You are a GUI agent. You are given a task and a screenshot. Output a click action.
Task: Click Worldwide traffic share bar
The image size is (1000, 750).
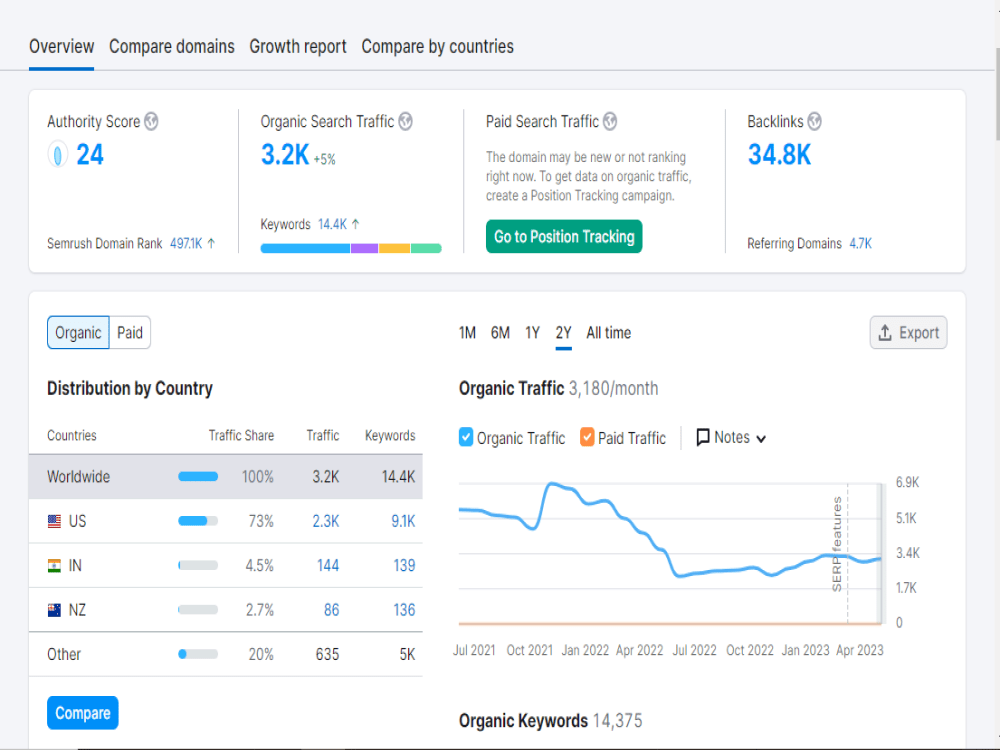(198, 476)
